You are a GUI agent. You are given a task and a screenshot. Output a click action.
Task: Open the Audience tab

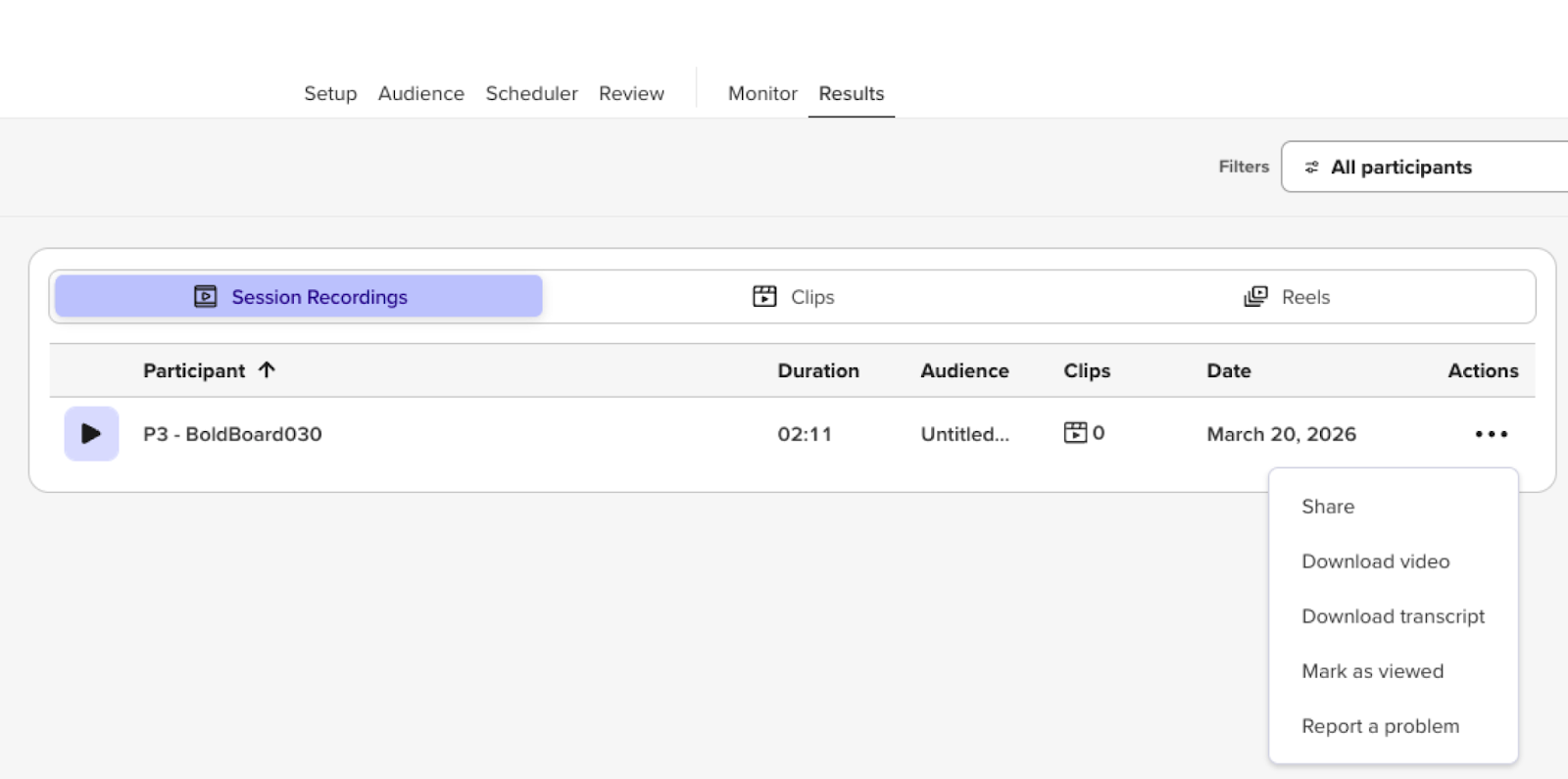[421, 94]
